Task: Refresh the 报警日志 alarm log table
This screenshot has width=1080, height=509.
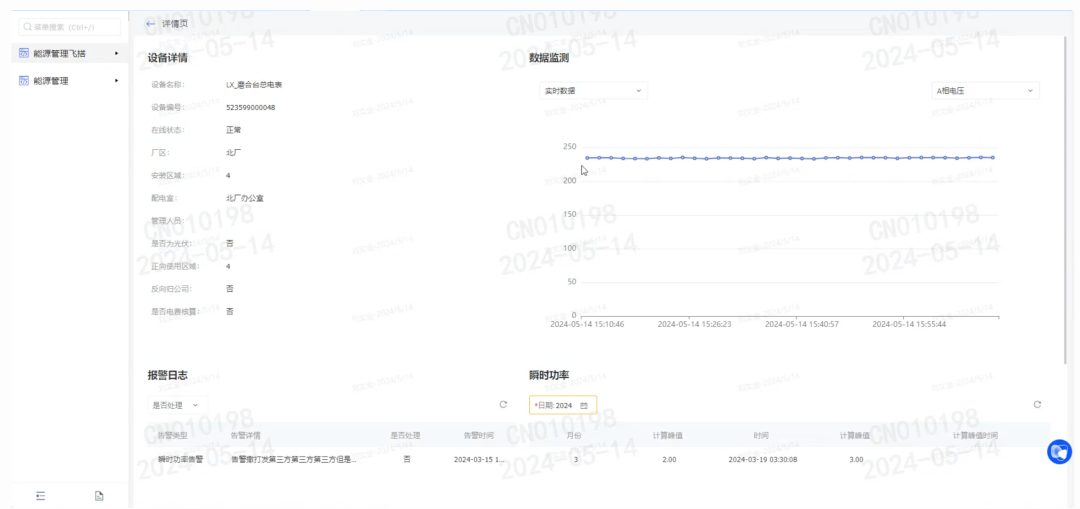Action: click(x=503, y=404)
